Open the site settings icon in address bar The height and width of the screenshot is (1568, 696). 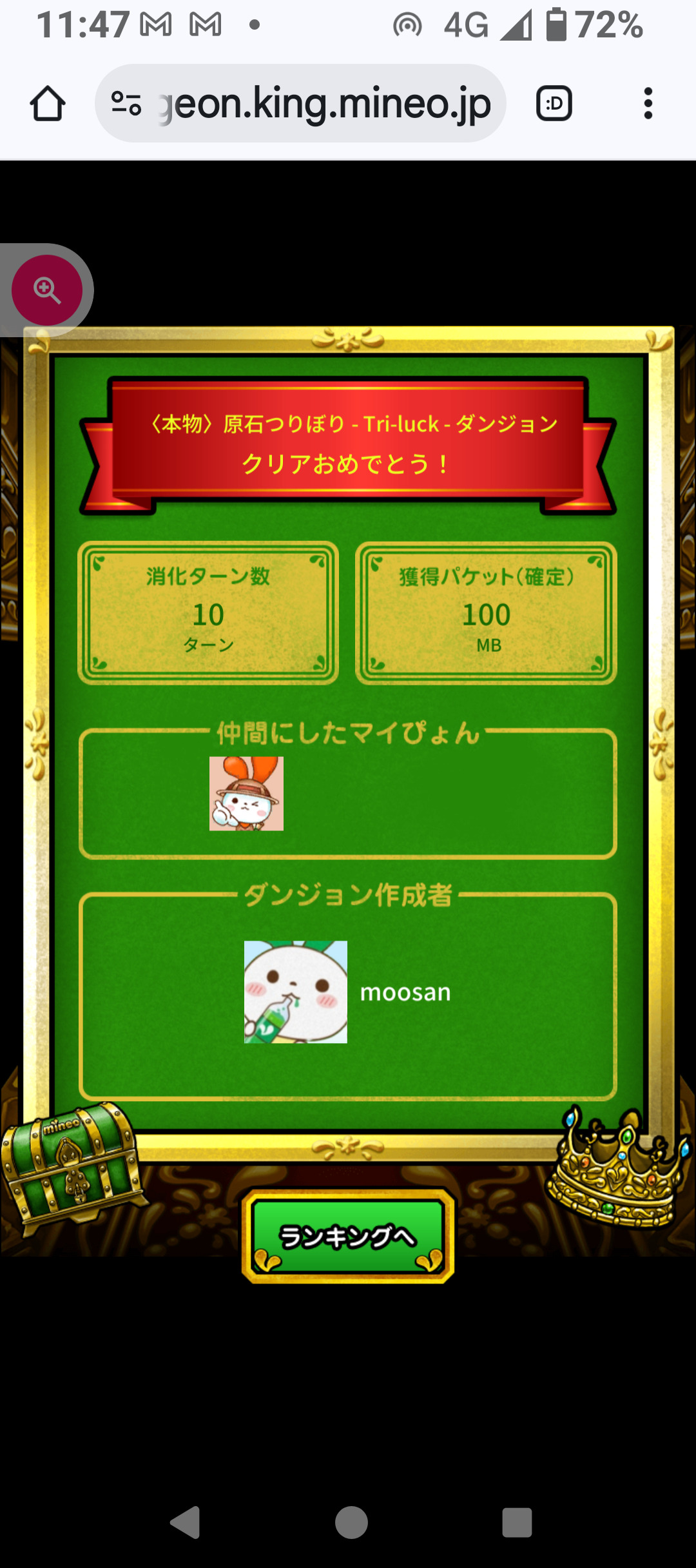click(126, 103)
